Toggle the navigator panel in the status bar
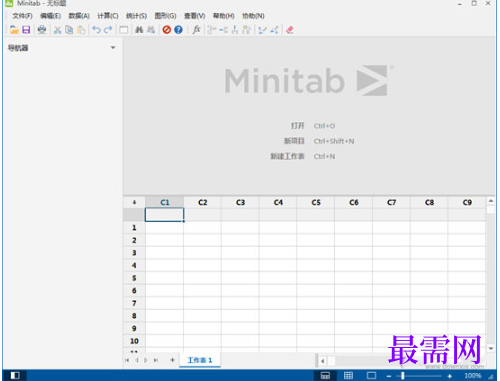This screenshot has height=381, width=500. coord(15,375)
